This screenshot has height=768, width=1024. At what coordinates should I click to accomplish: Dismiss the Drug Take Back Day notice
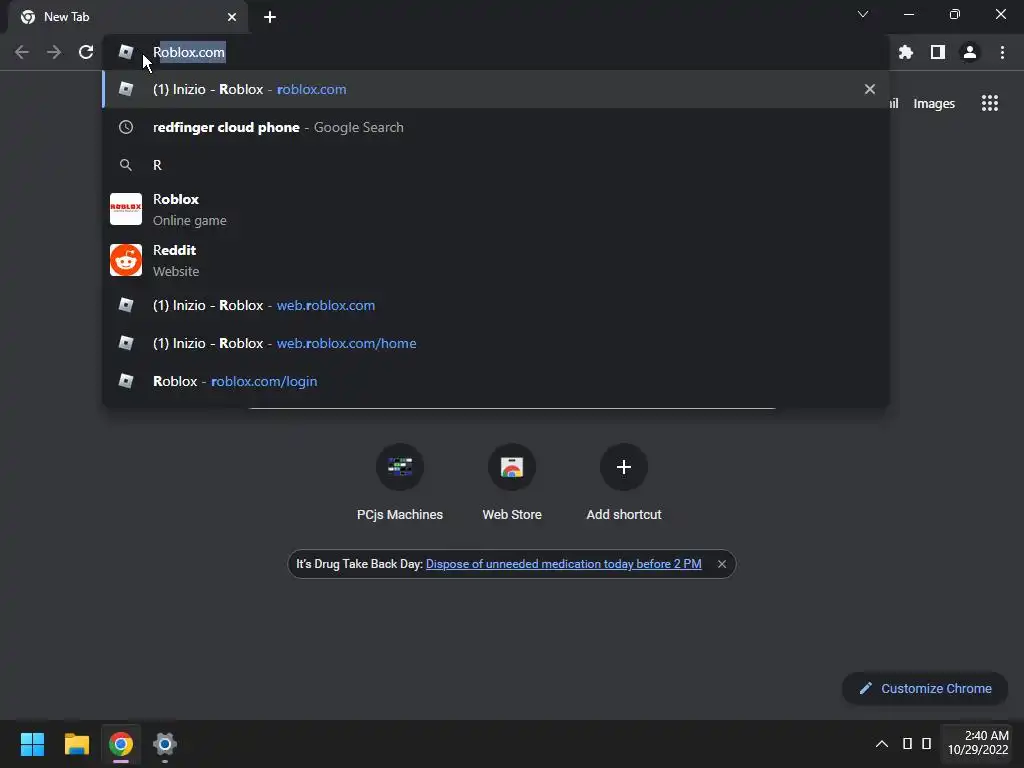722,564
